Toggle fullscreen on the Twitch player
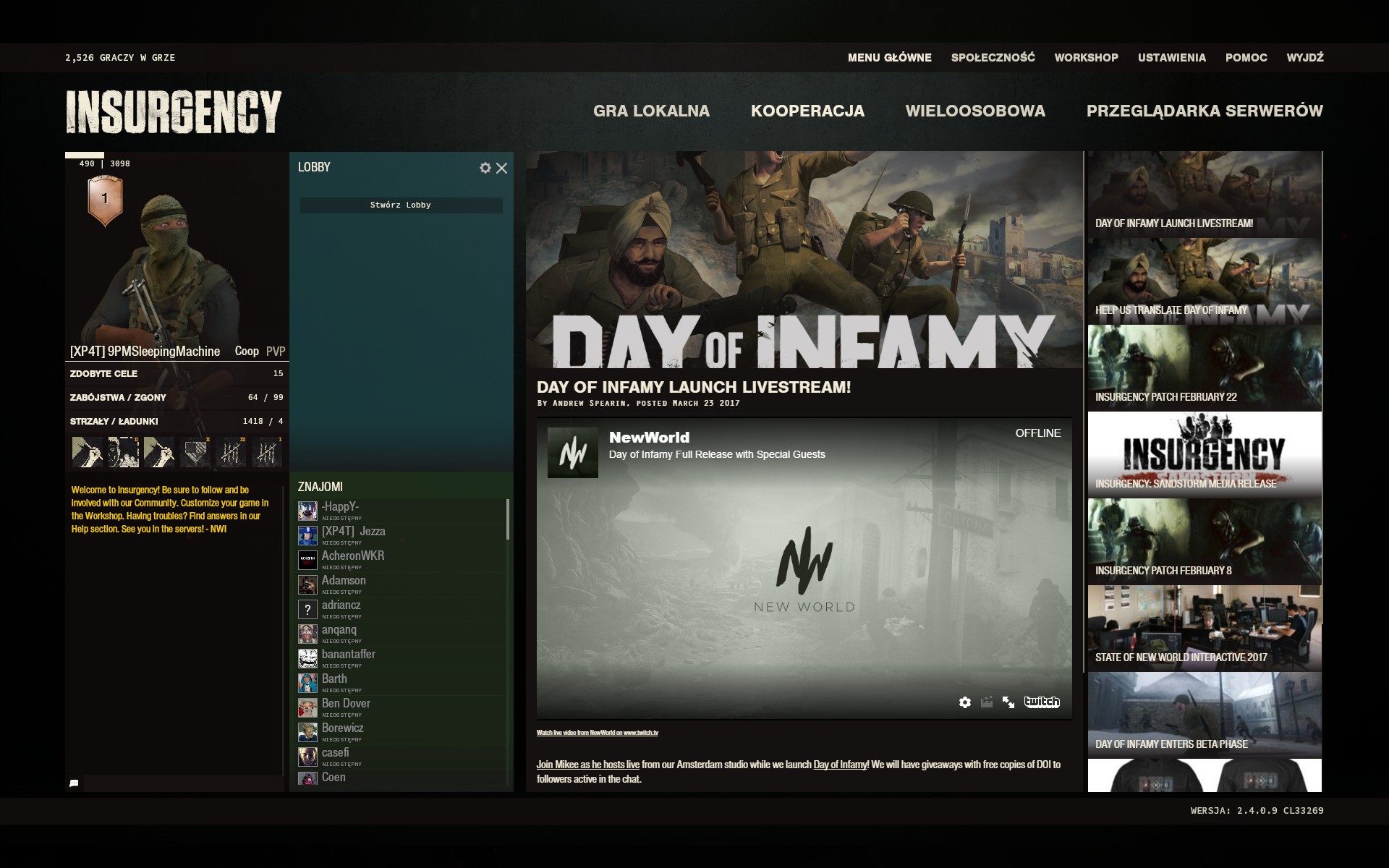This screenshot has height=868, width=1389. click(1008, 702)
